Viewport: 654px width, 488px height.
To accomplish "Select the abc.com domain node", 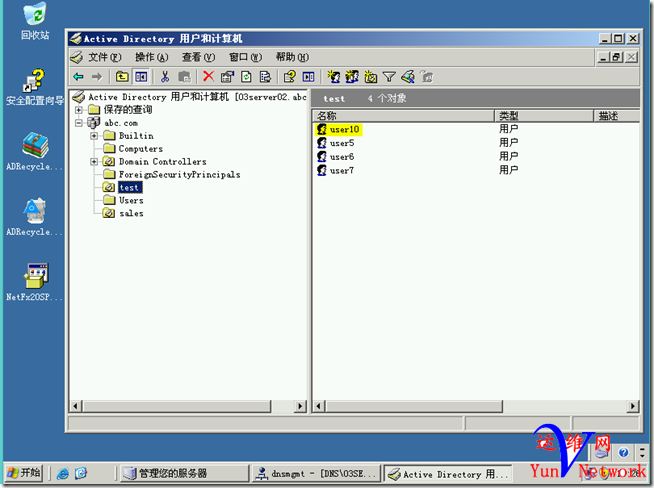I will pos(121,123).
